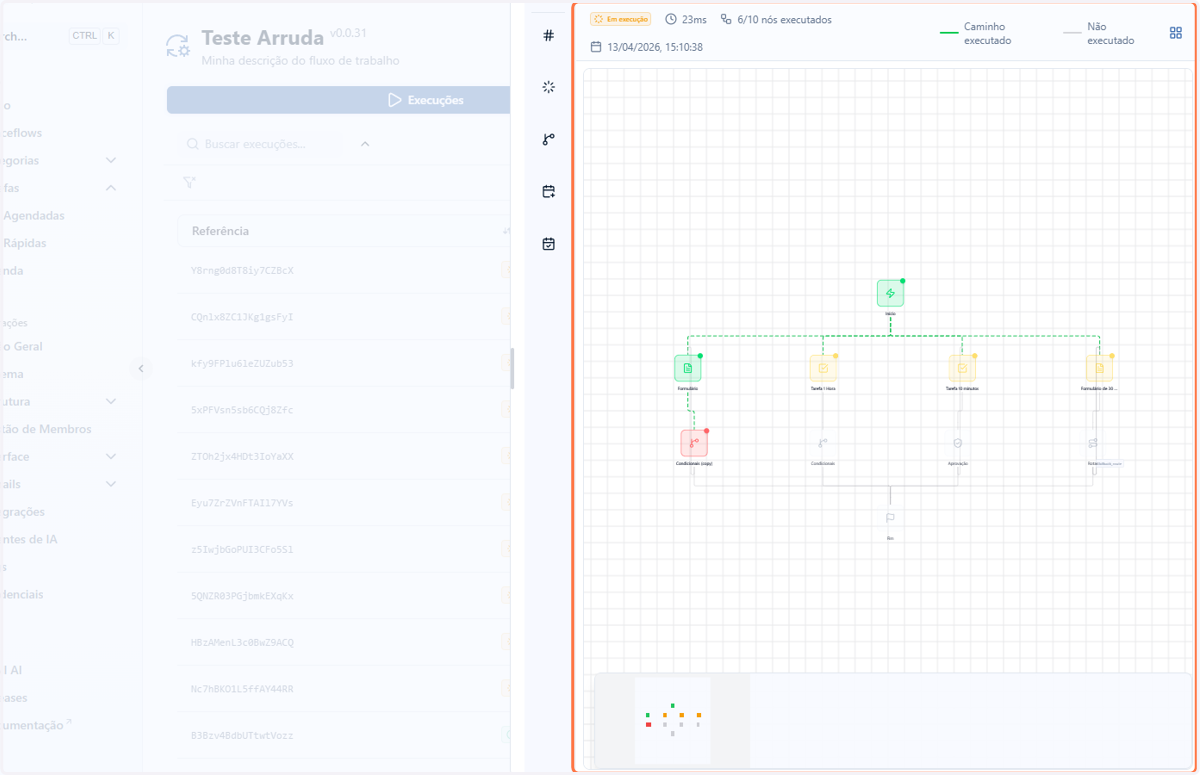Viewport: 1200px width, 775px height.
Task: Select the Tarefa 10 minutos node
Action: pyautogui.click(x=962, y=368)
